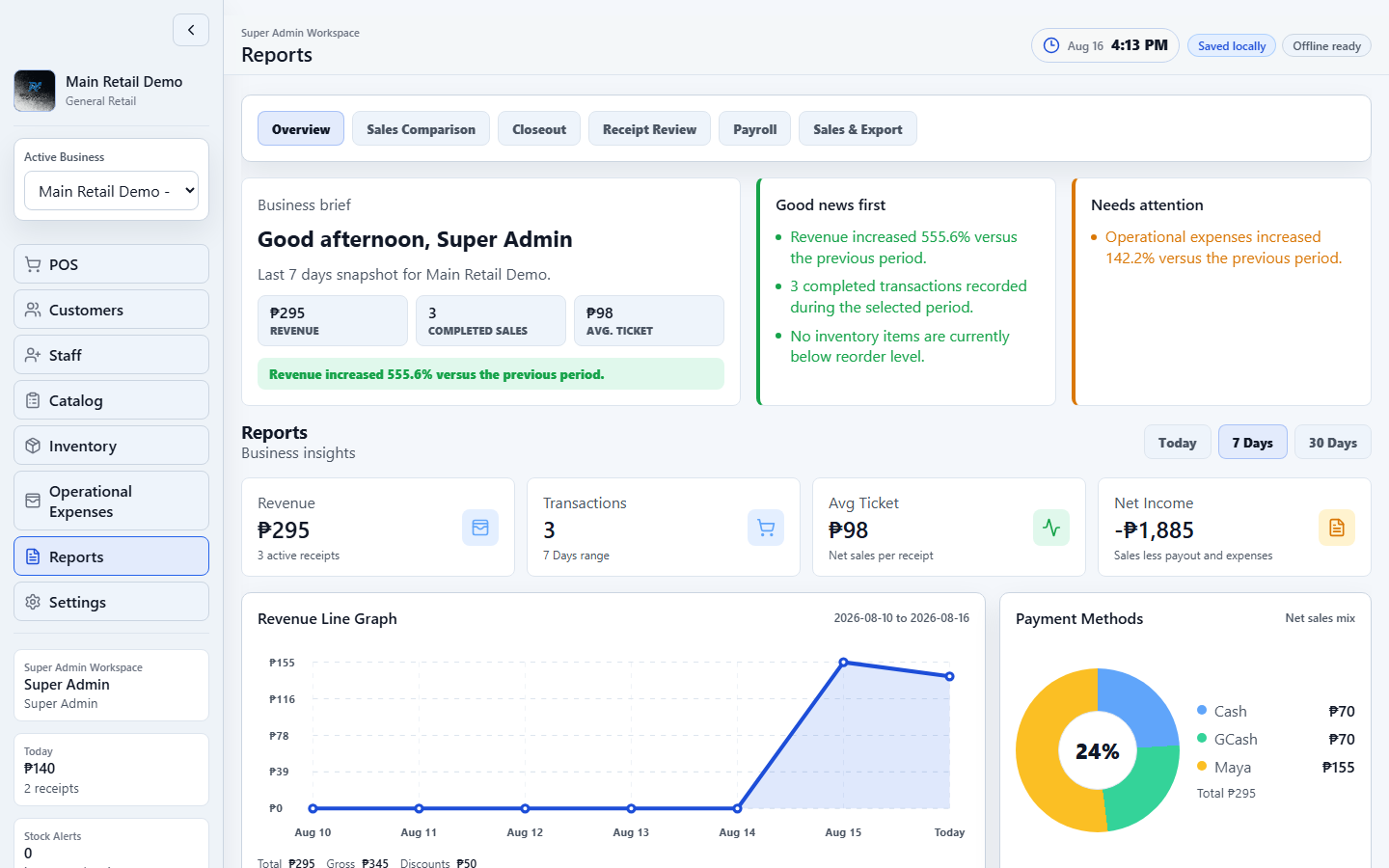Click the Avg Ticket pulse icon
The height and width of the screenshot is (868, 1389).
pyautogui.click(x=1051, y=528)
